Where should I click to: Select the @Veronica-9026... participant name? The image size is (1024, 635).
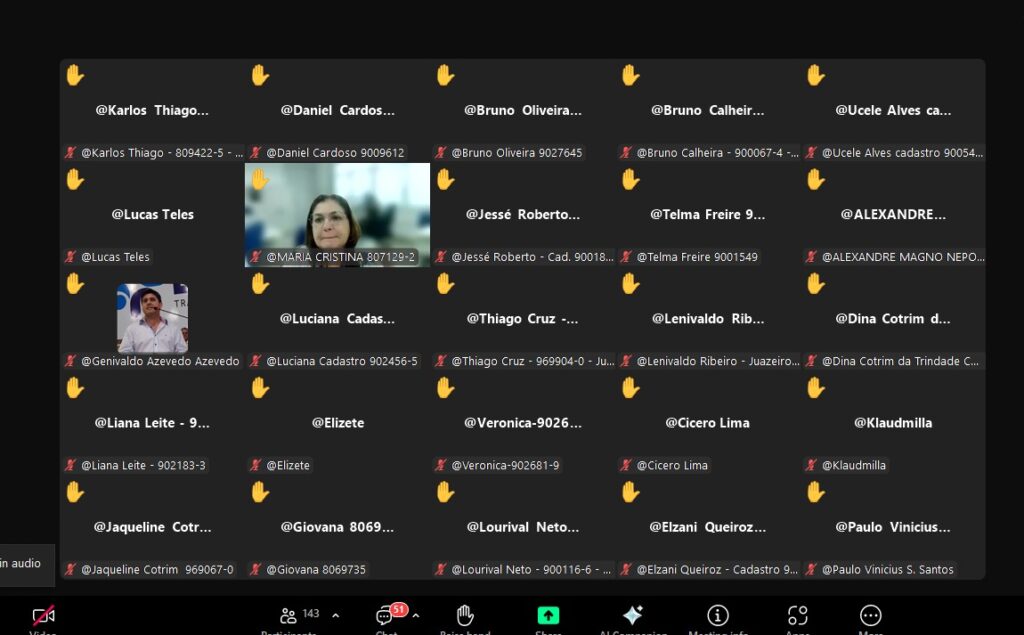click(522, 423)
